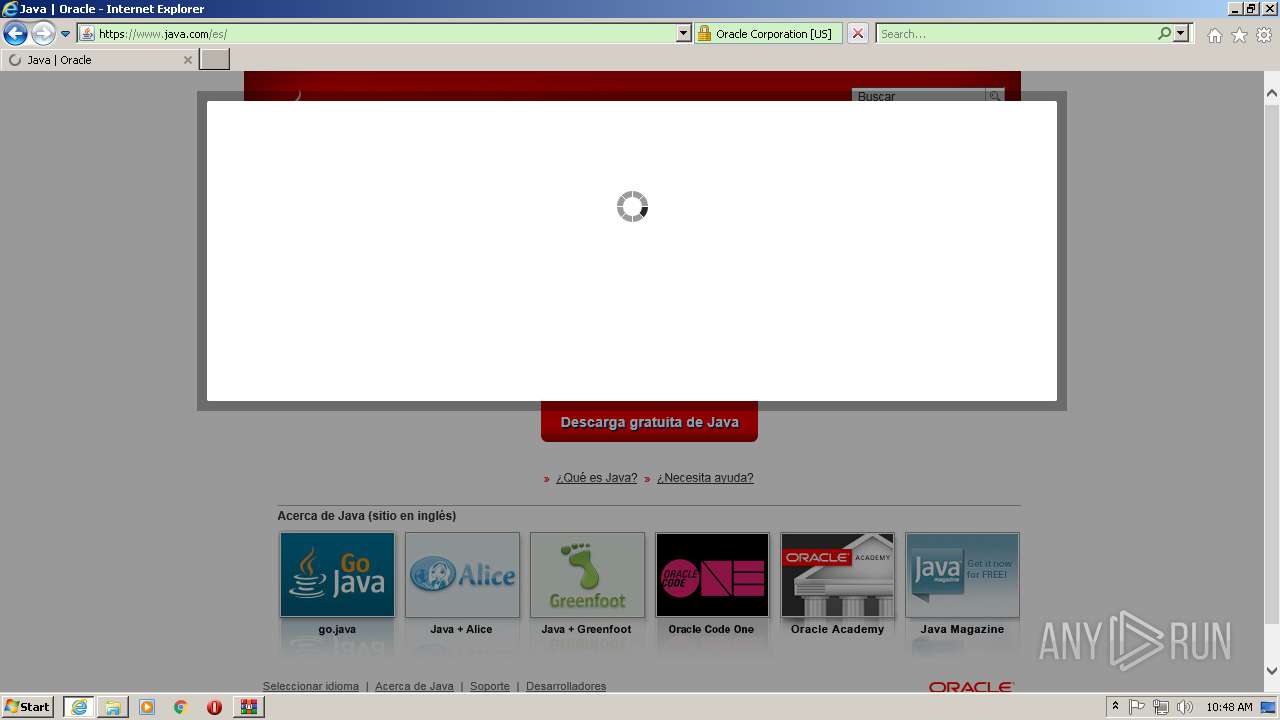Click the Java + Greenfoot caption
This screenshot has height=720, width=1280.
point(586,629)
